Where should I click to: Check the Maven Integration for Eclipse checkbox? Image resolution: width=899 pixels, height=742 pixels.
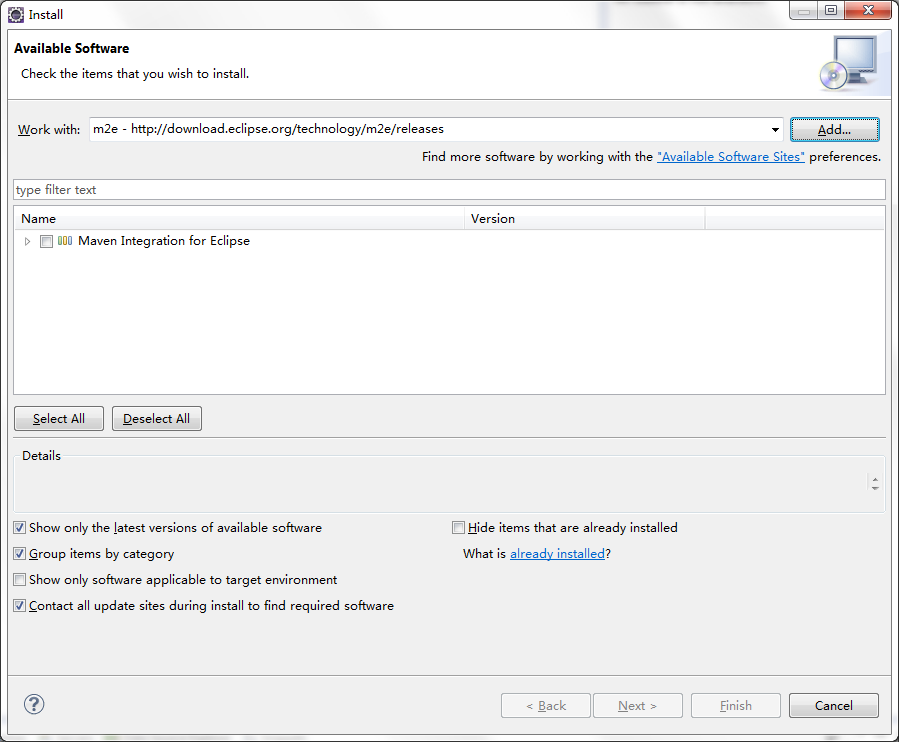pyautogui.click(x=46, y=242)
